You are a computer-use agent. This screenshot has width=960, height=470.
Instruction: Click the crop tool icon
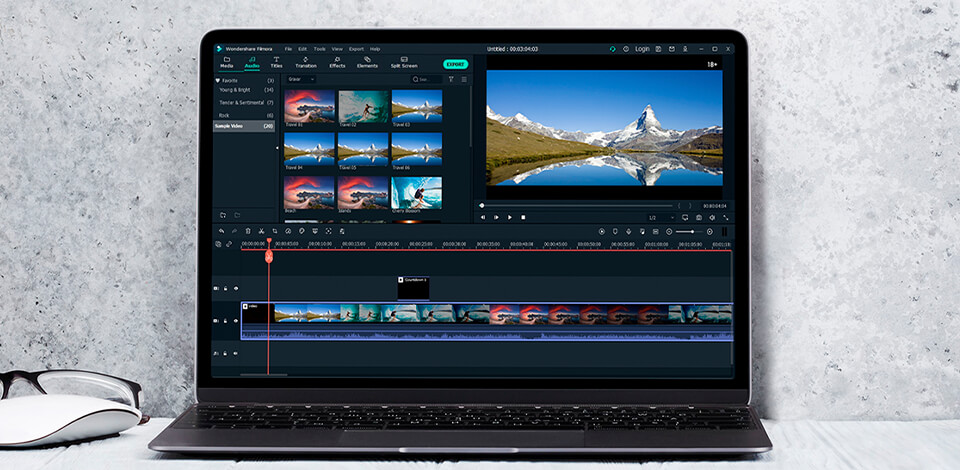point(275,231)
